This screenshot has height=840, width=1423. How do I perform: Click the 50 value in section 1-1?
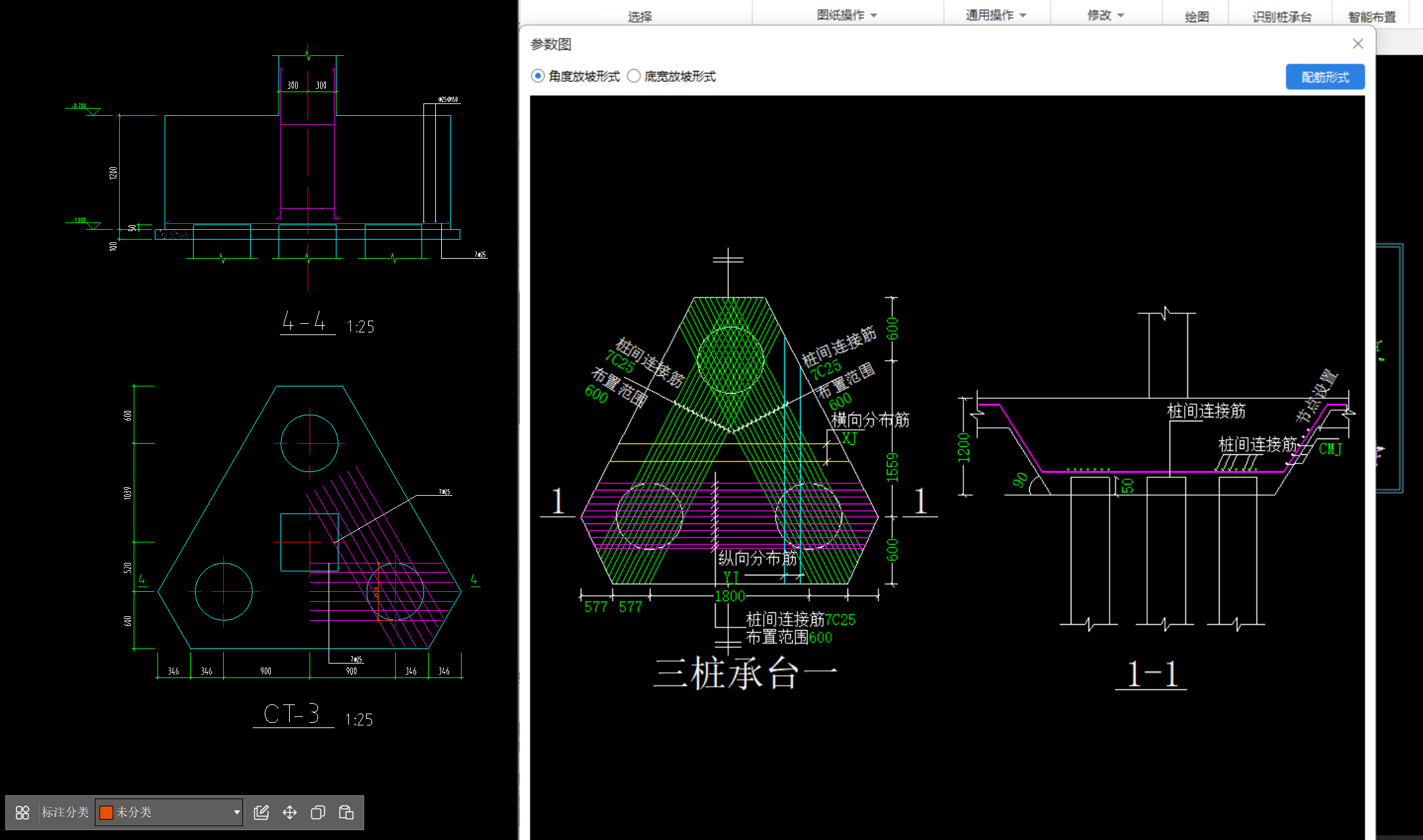pos(1127,486)
